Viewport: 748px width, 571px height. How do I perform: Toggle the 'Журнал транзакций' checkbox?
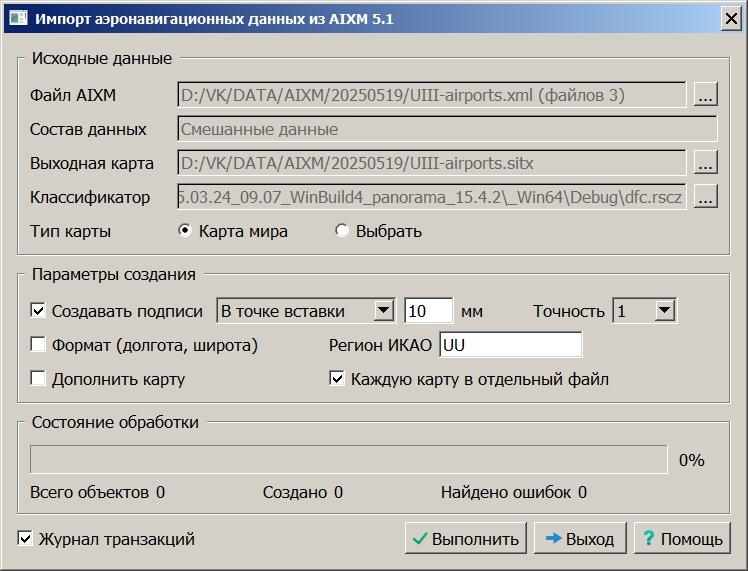click(26, 539)
